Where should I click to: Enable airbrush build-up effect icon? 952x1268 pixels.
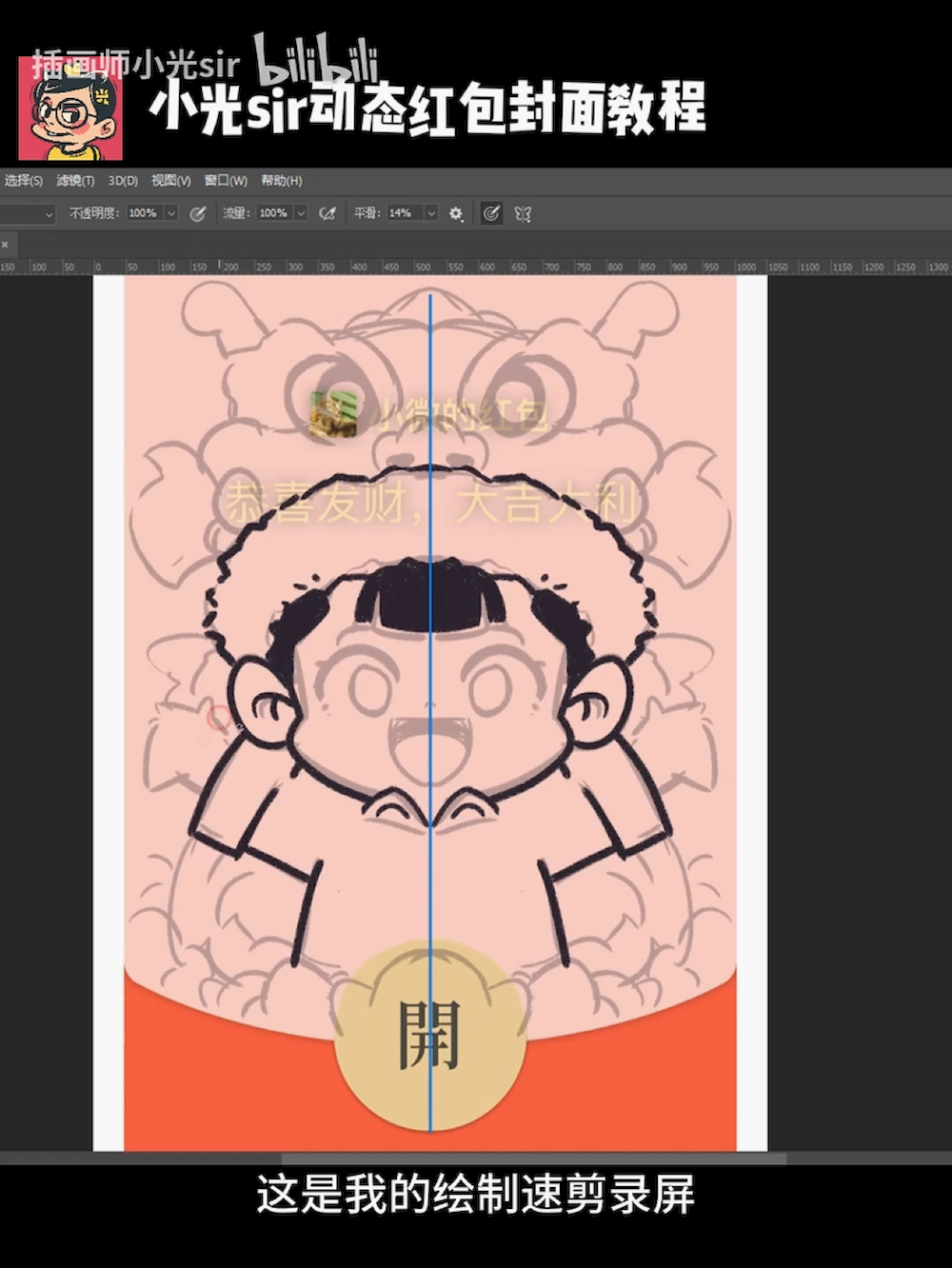tap(327, 214)
